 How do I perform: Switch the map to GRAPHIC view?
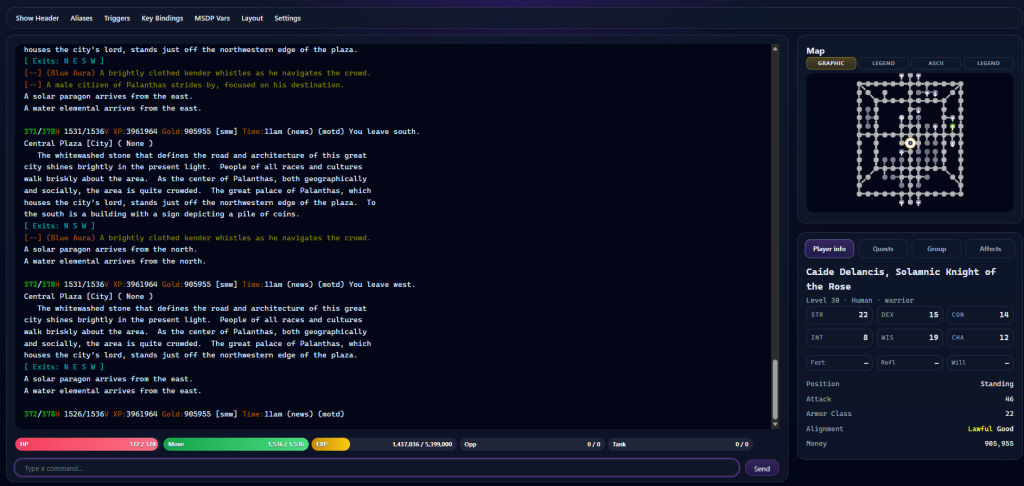tap(831, 63)
